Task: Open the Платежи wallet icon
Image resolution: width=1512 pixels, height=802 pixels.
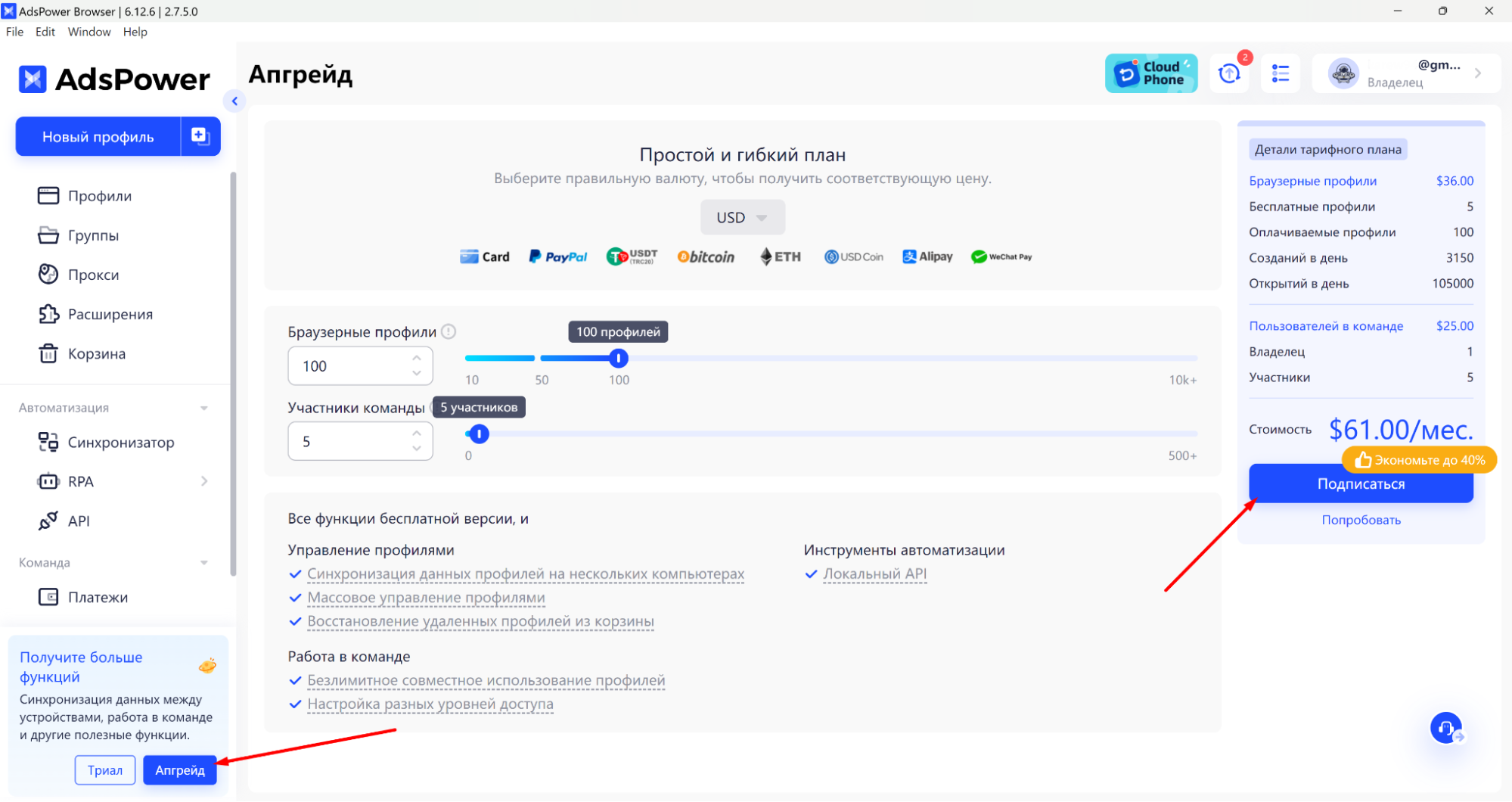Action: pos(48,597)
